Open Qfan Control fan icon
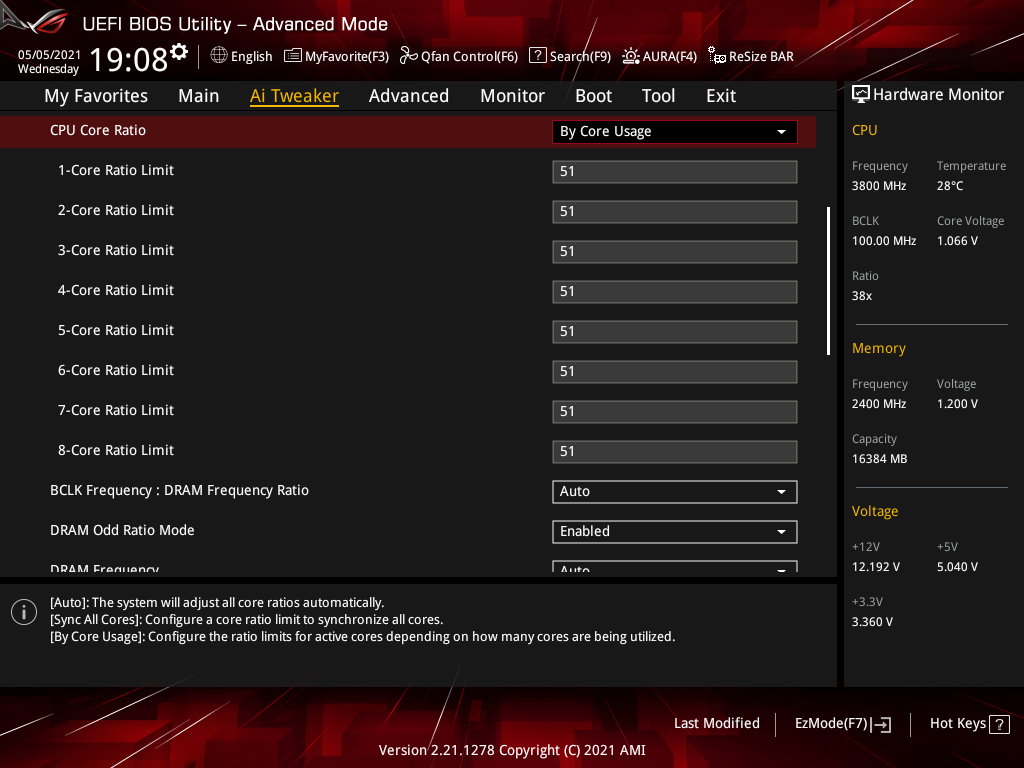Screen dimensions: 1024x768 (x=408, y=56)
